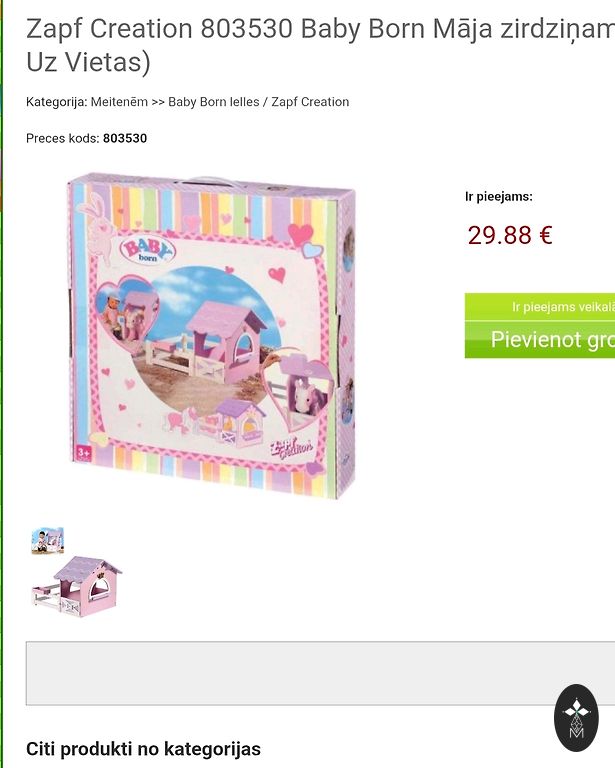Select the pink stable house thumbnail
The height and width of the screenshot is (768, 615).
[x=77, y=585]
